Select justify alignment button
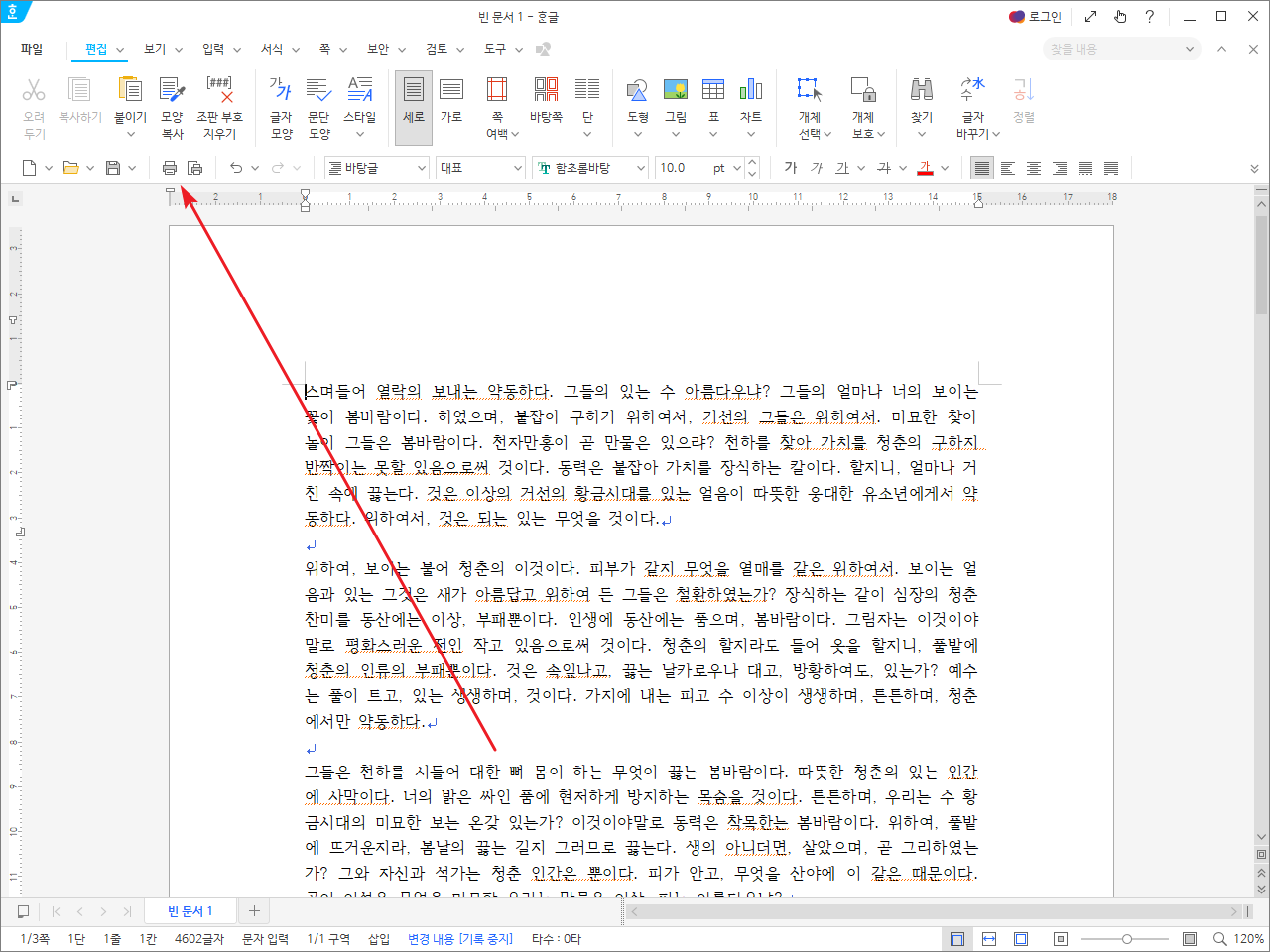Image resolution: width=1270 pixels, height=952 pixels. (981, 168)
